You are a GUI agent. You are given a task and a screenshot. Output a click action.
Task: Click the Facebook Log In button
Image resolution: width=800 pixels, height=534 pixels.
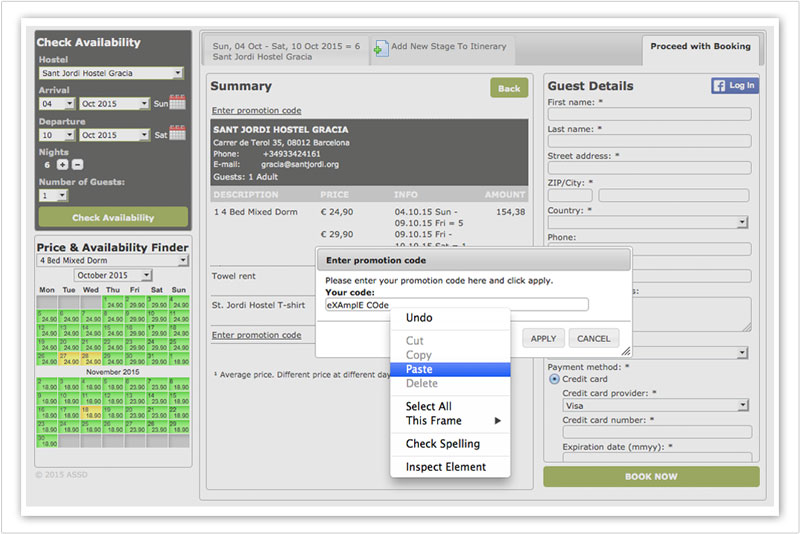(735, 85)
